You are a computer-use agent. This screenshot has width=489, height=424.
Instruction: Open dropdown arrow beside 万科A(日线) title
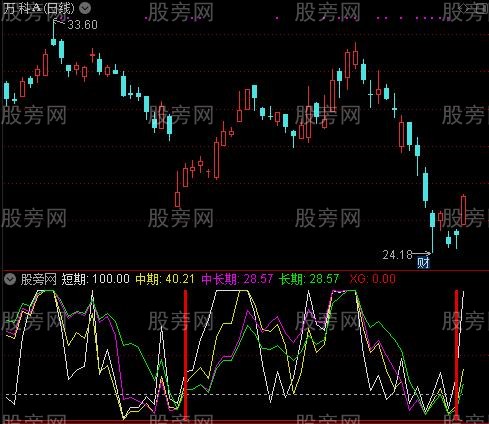[85, 8]
